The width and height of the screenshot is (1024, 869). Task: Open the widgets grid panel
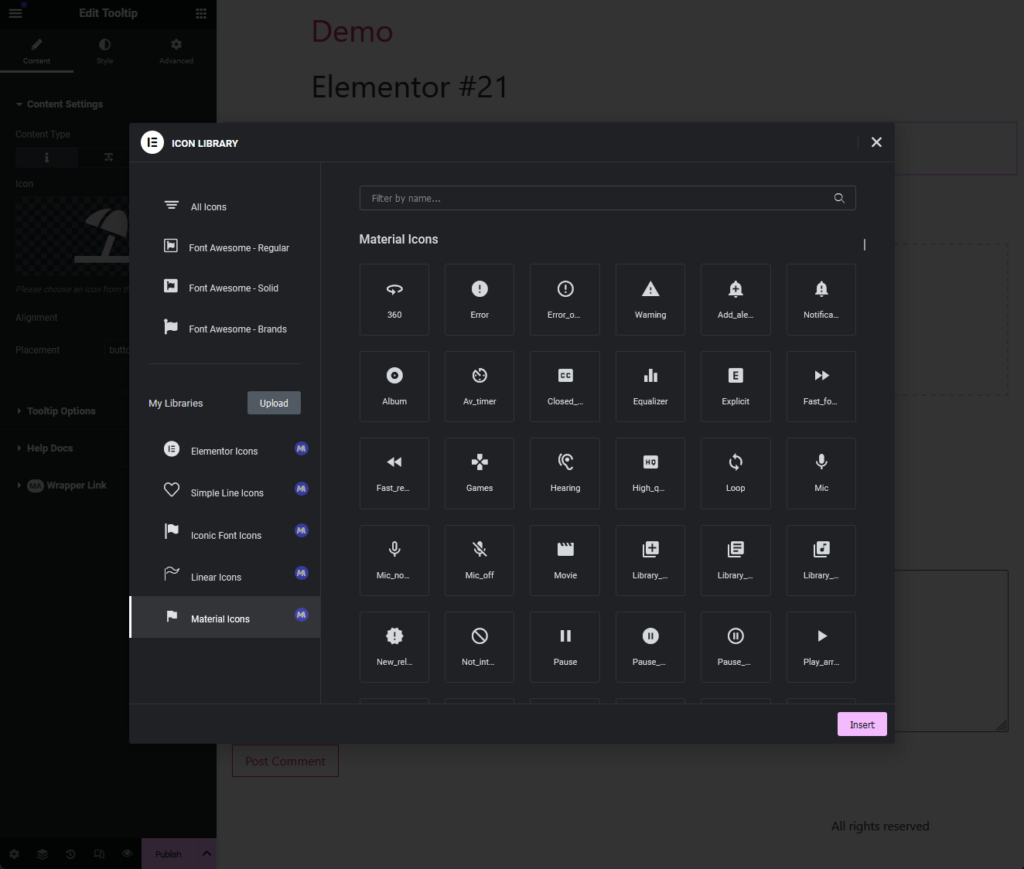201,13
